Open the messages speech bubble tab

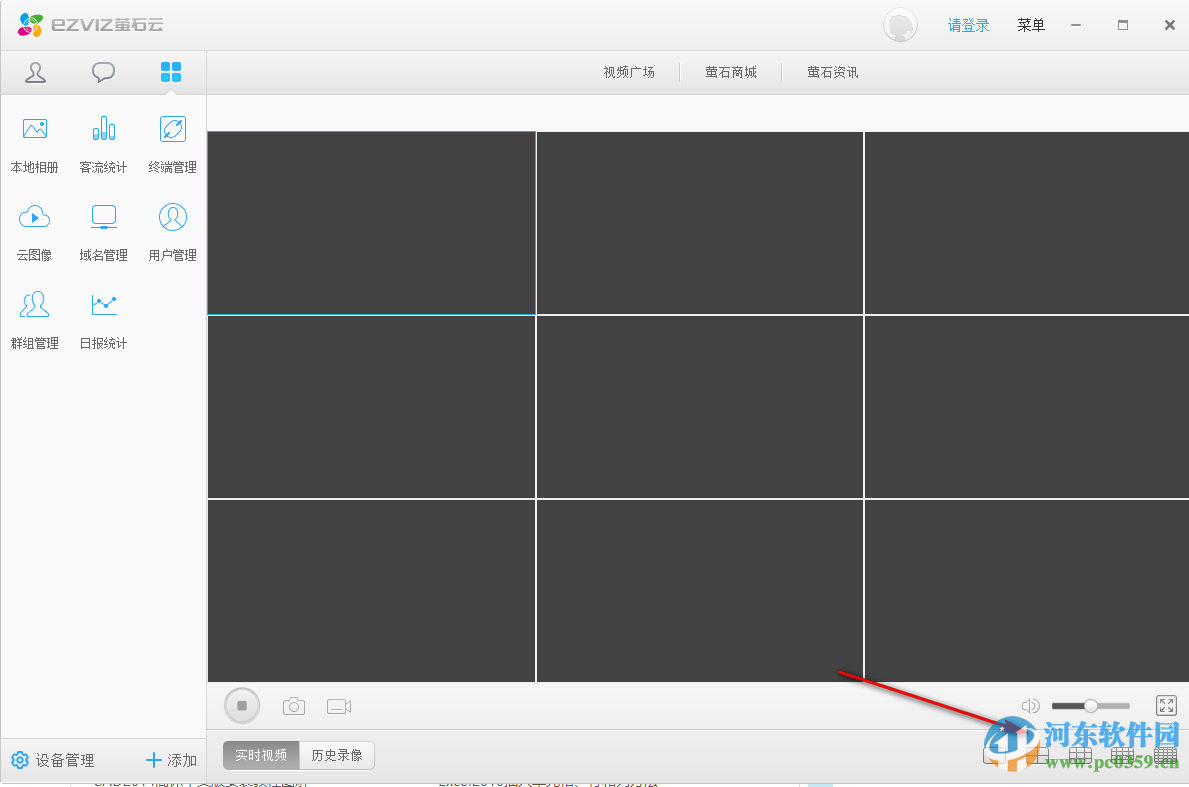pos(103,73)
